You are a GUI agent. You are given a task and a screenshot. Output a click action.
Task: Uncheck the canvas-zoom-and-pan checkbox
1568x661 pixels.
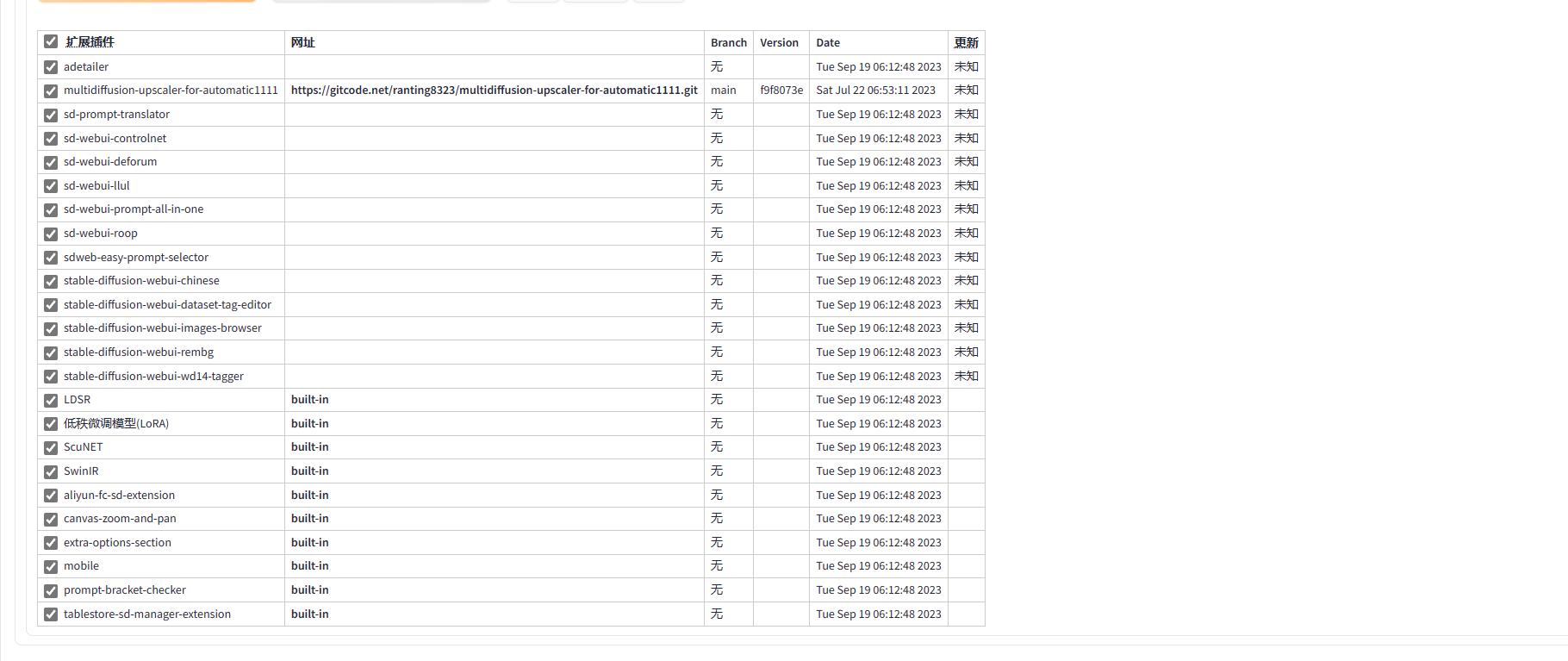point(51,519)
